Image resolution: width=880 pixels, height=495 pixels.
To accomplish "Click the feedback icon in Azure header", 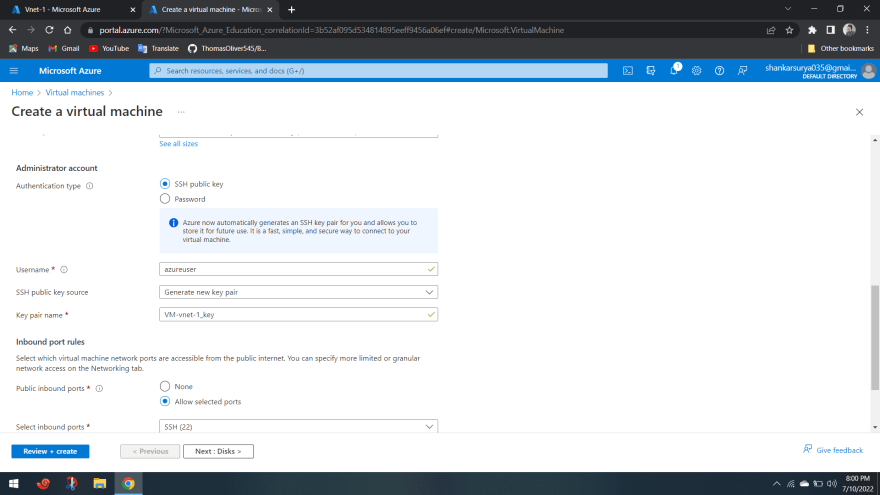I will coord(742,71).
